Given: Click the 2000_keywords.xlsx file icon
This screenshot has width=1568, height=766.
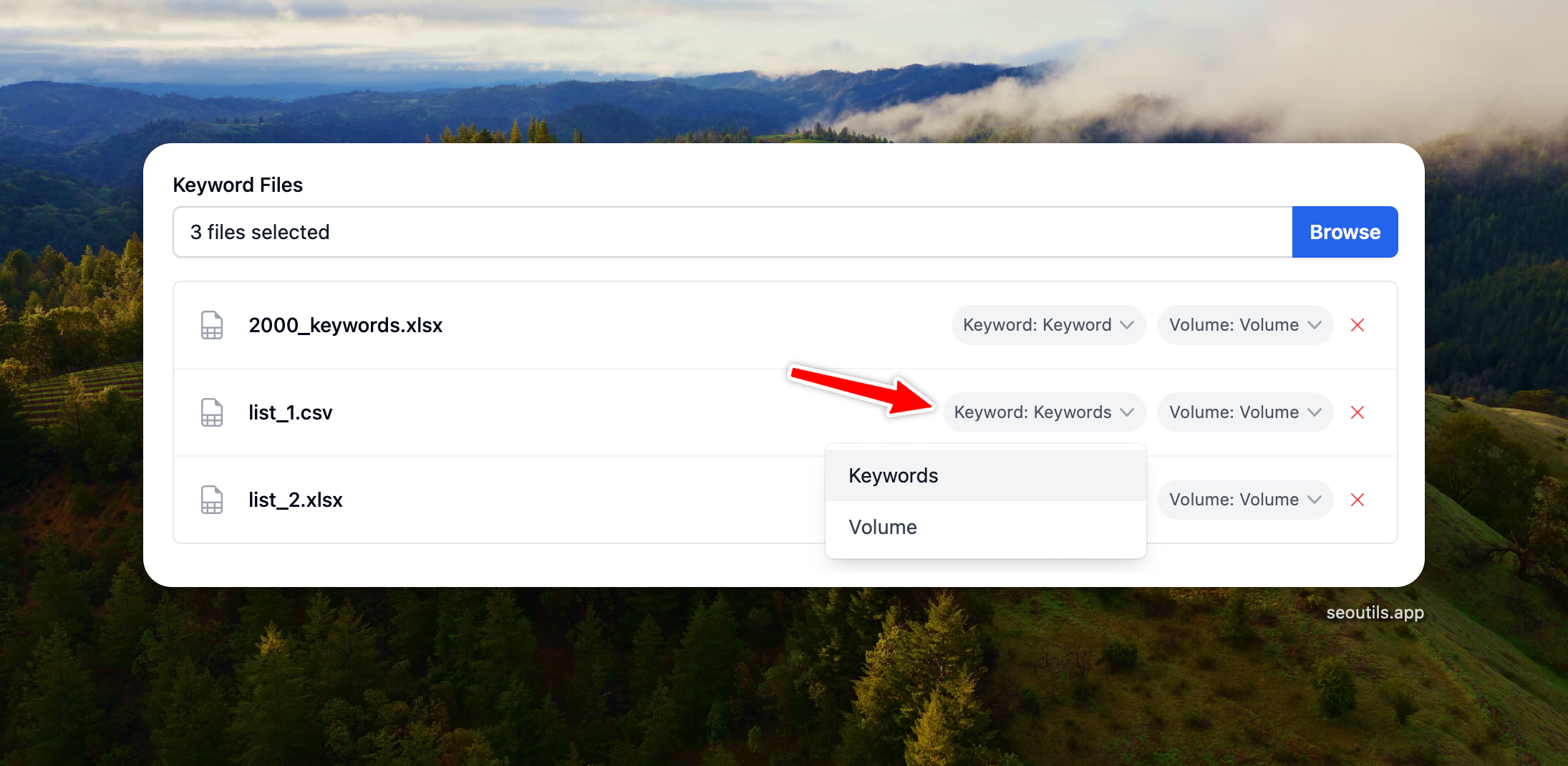Looking at the screenshot, I should tap(211, 325).
